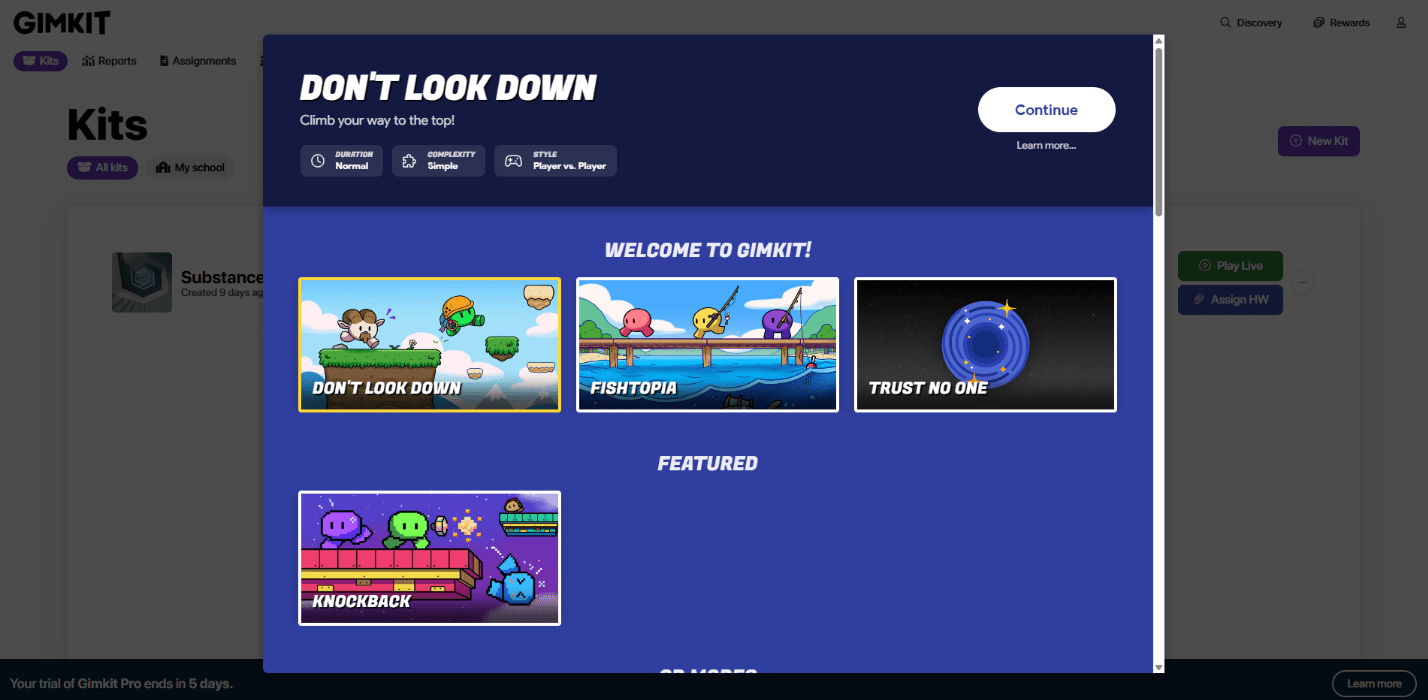Open the Discovery search button
The height and width of the screenshot is (700, 1428).
tap(1251, 22)
